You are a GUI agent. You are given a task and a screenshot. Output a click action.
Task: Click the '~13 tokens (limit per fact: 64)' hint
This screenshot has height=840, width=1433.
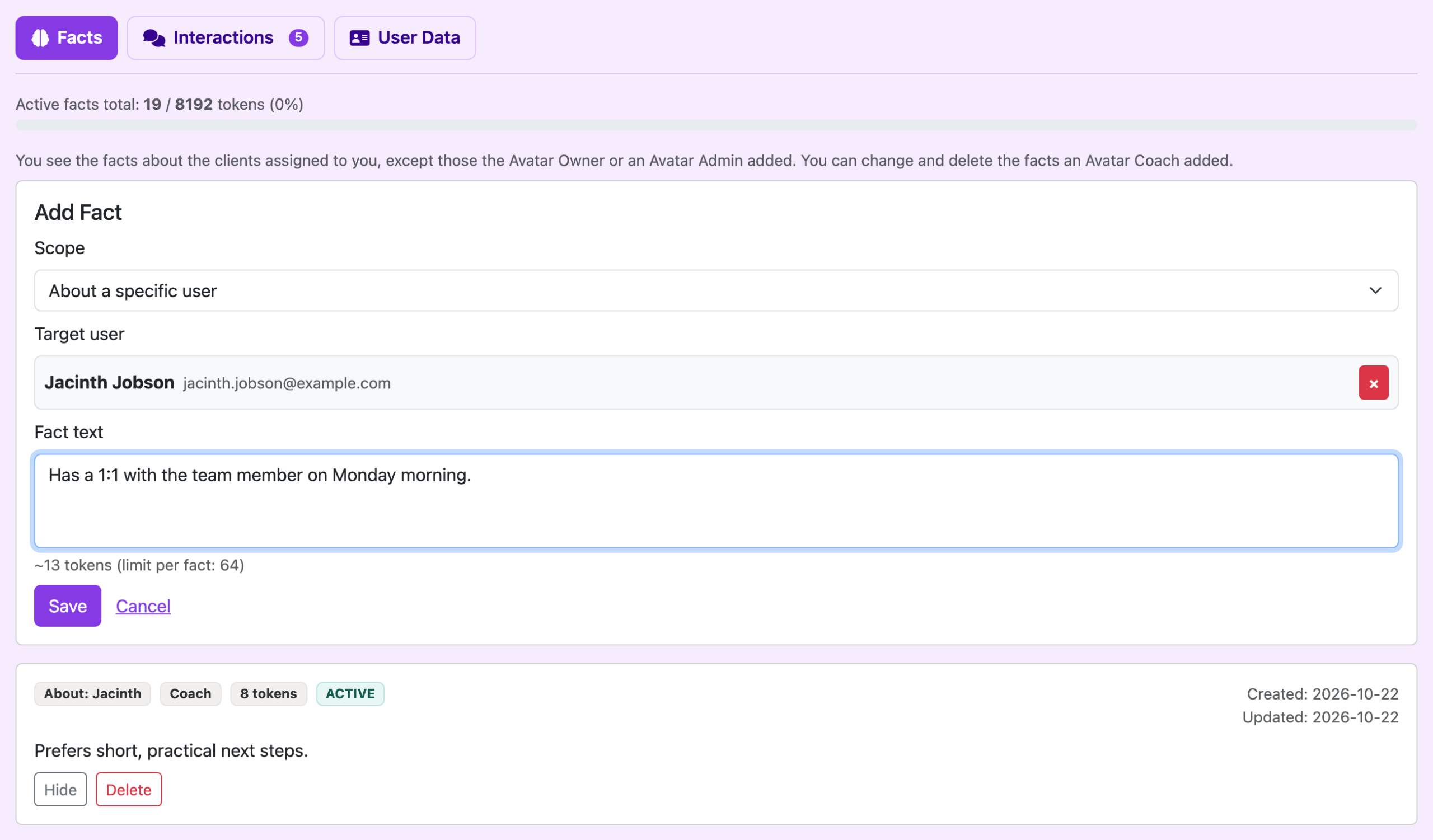coord(139,565)
